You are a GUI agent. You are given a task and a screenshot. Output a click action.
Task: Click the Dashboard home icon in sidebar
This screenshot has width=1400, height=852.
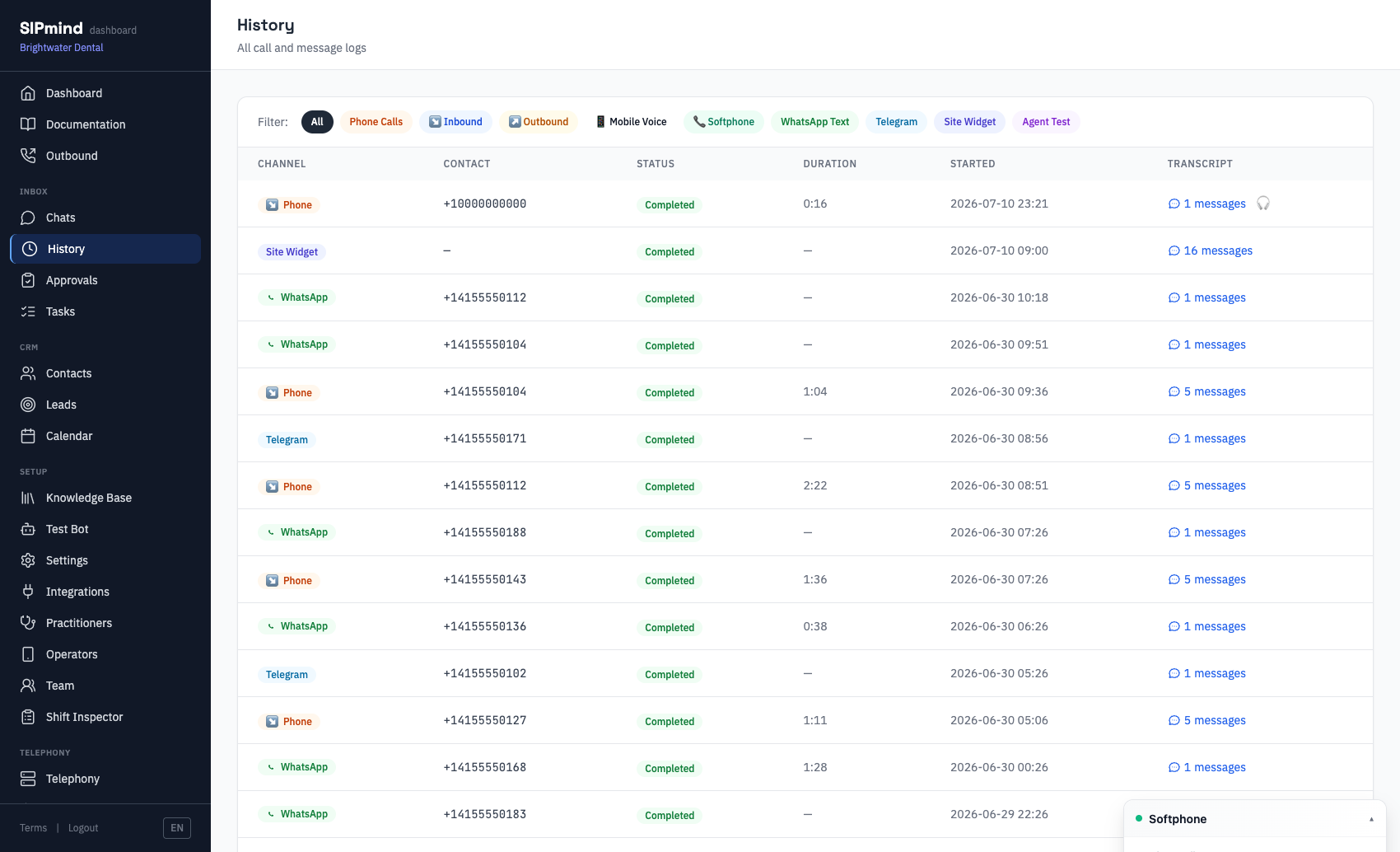click(x=28, y=93)
